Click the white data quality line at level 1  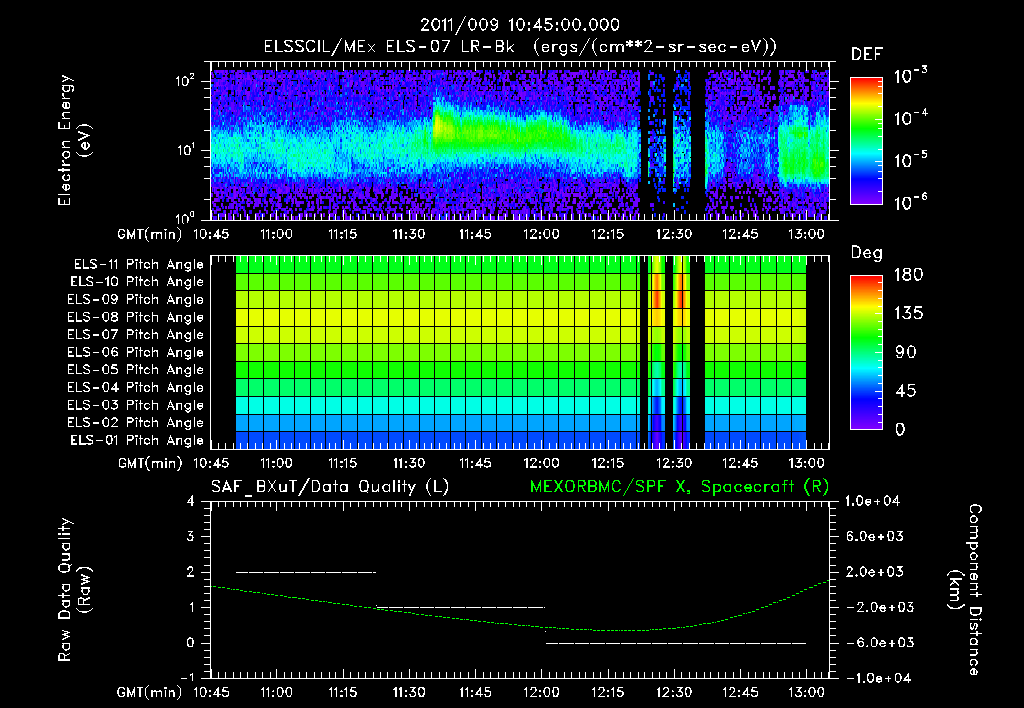click(460, 607)
